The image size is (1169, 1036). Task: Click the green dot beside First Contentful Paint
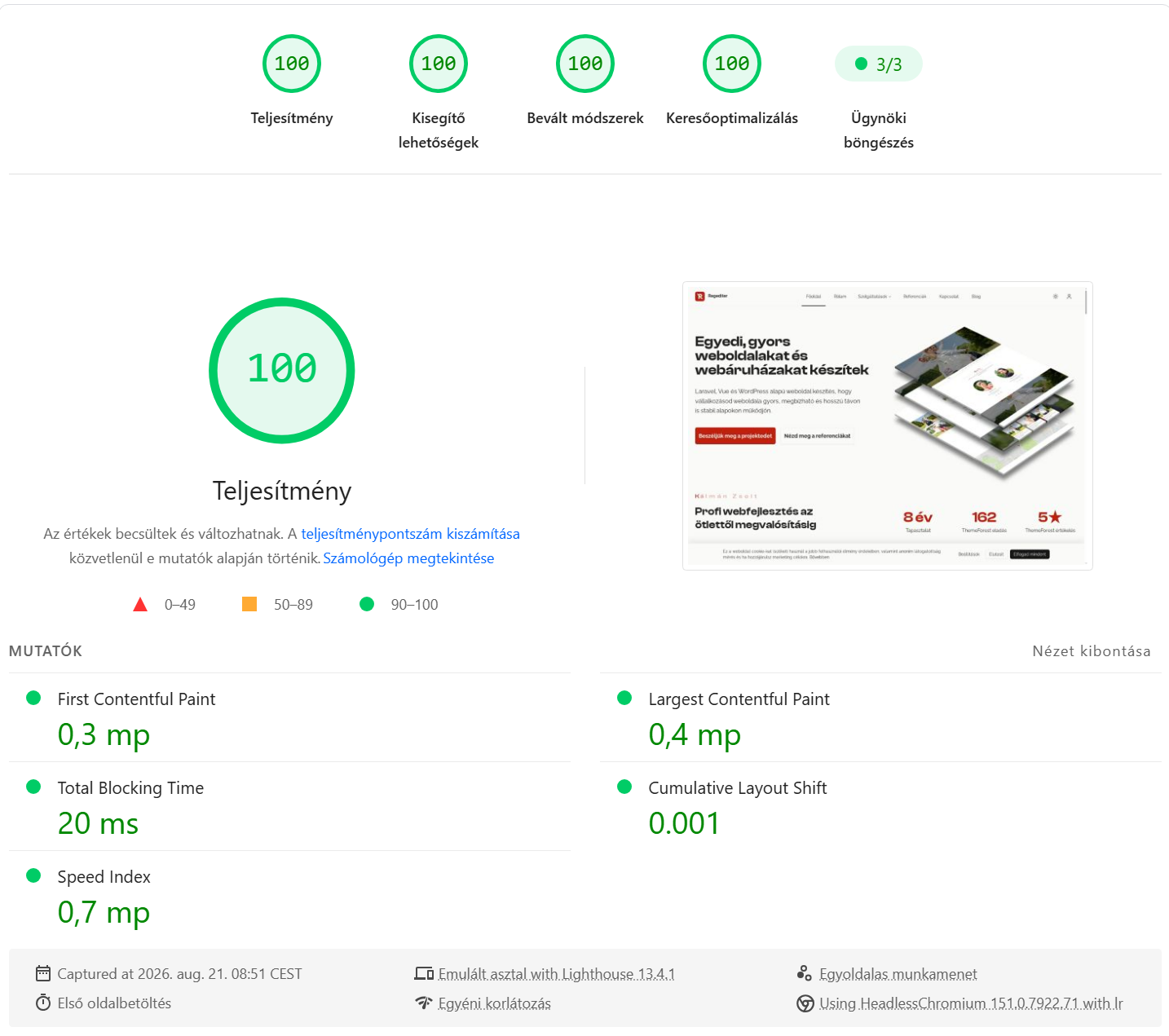pyautogui.click(x=33, y=698)
